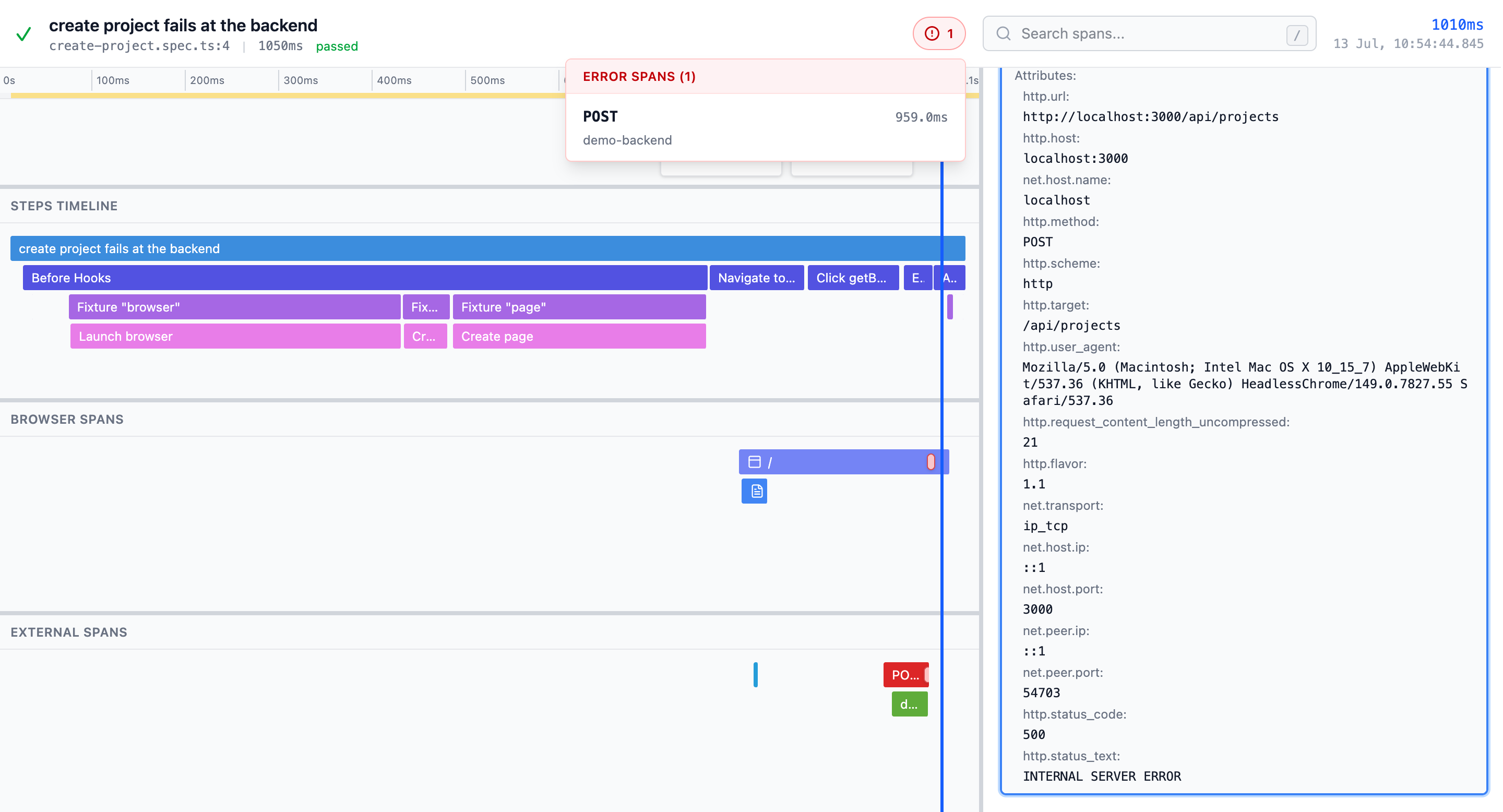Click the 1010ms cursor time readout

coord(1457,25)
